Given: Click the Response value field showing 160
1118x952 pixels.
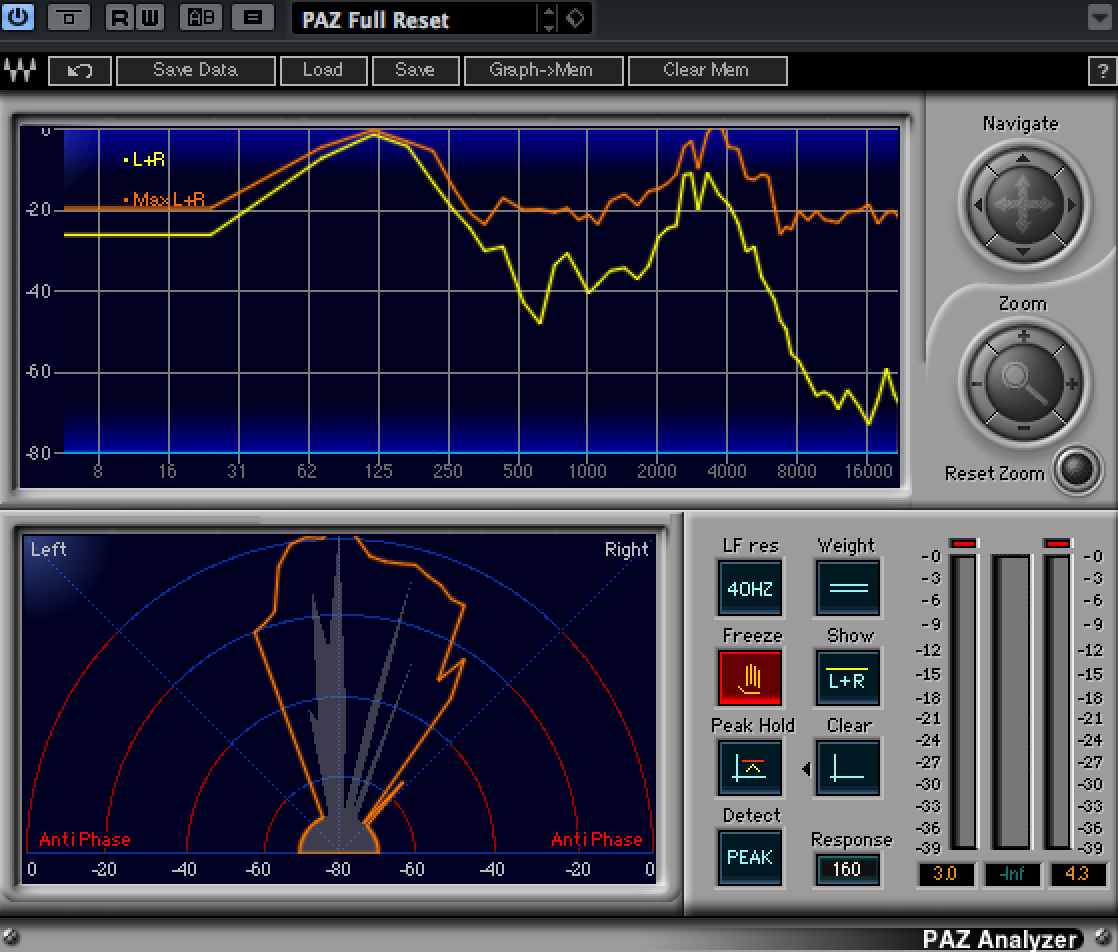Looking at the screenshot, I should tap(846, 869).
